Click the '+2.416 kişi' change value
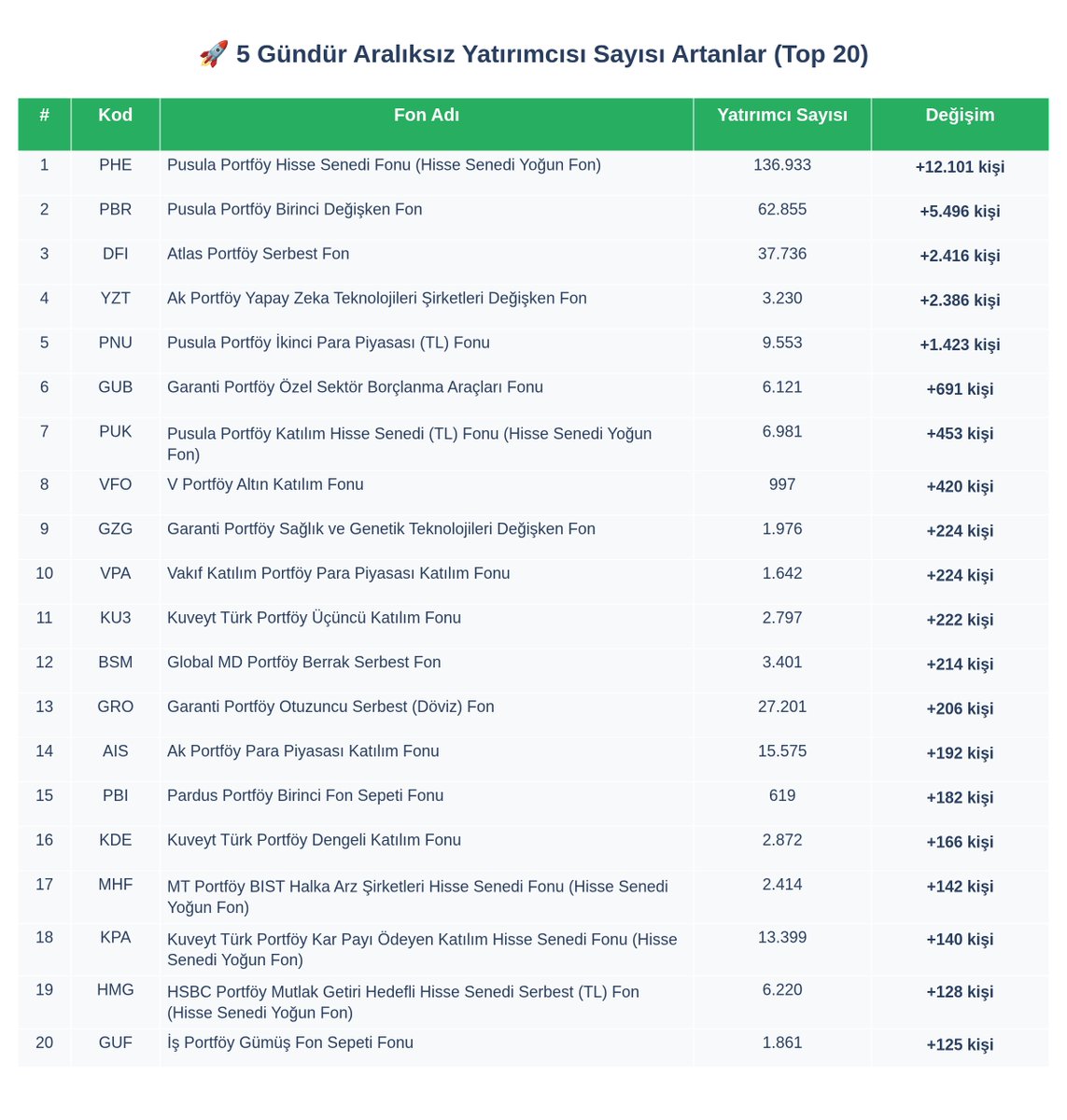 (960, 256)
